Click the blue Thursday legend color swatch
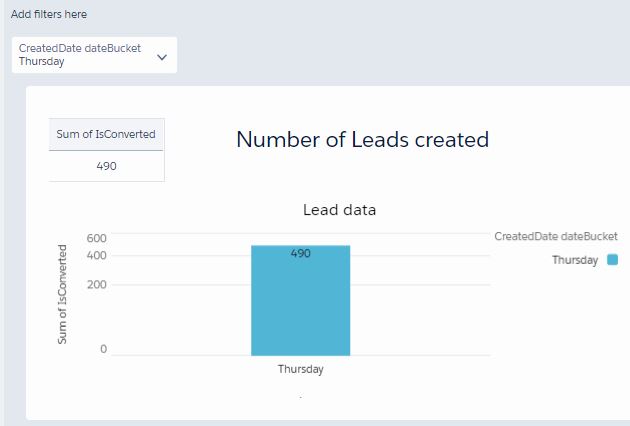 tap(612, 260)
